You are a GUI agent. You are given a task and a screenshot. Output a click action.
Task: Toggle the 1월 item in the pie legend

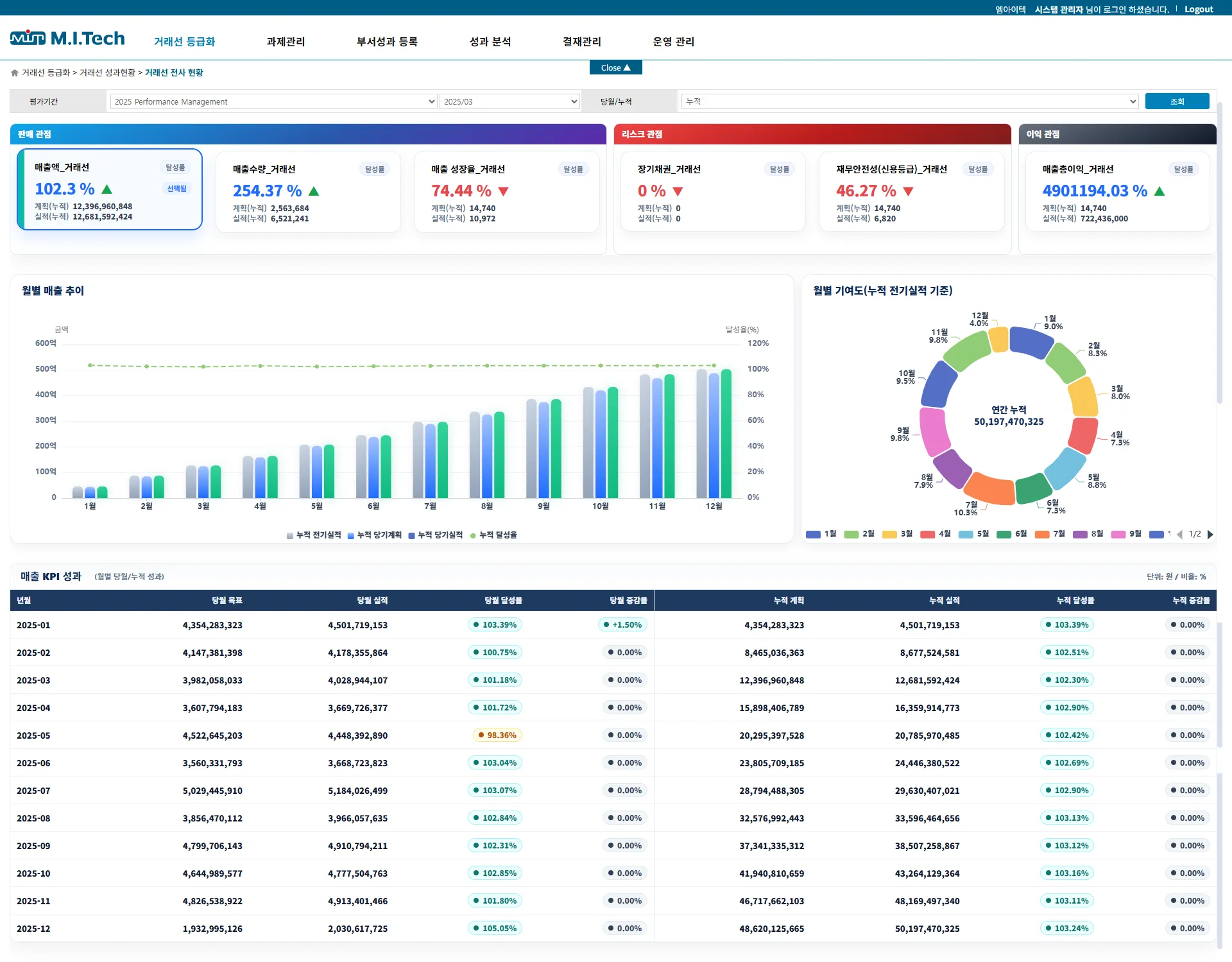coord(821,534)
